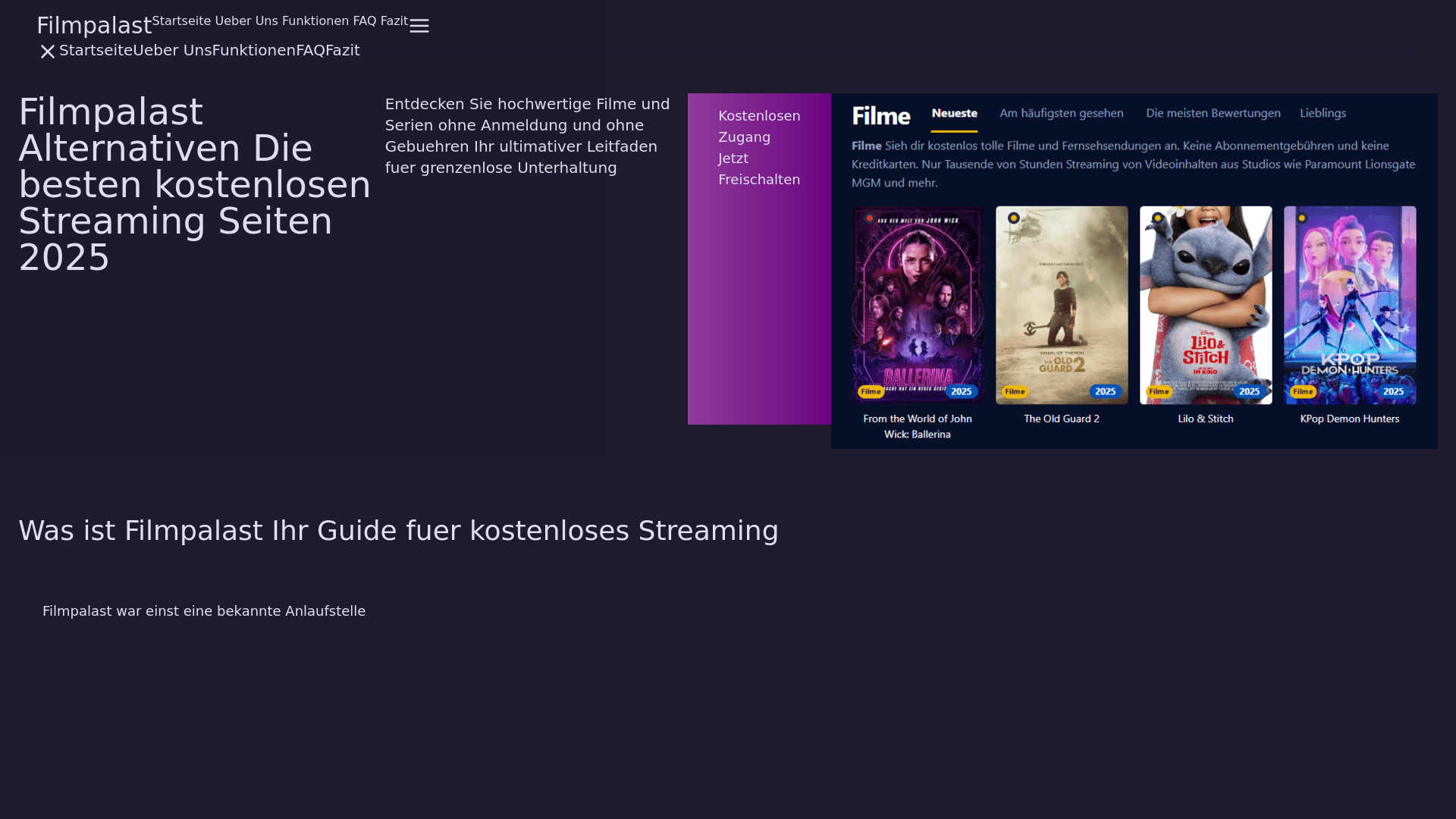Open The Old Guard 2 poster
Image resolution: width=1456 pixels, height=819 pixels.
click(1062, 305)
